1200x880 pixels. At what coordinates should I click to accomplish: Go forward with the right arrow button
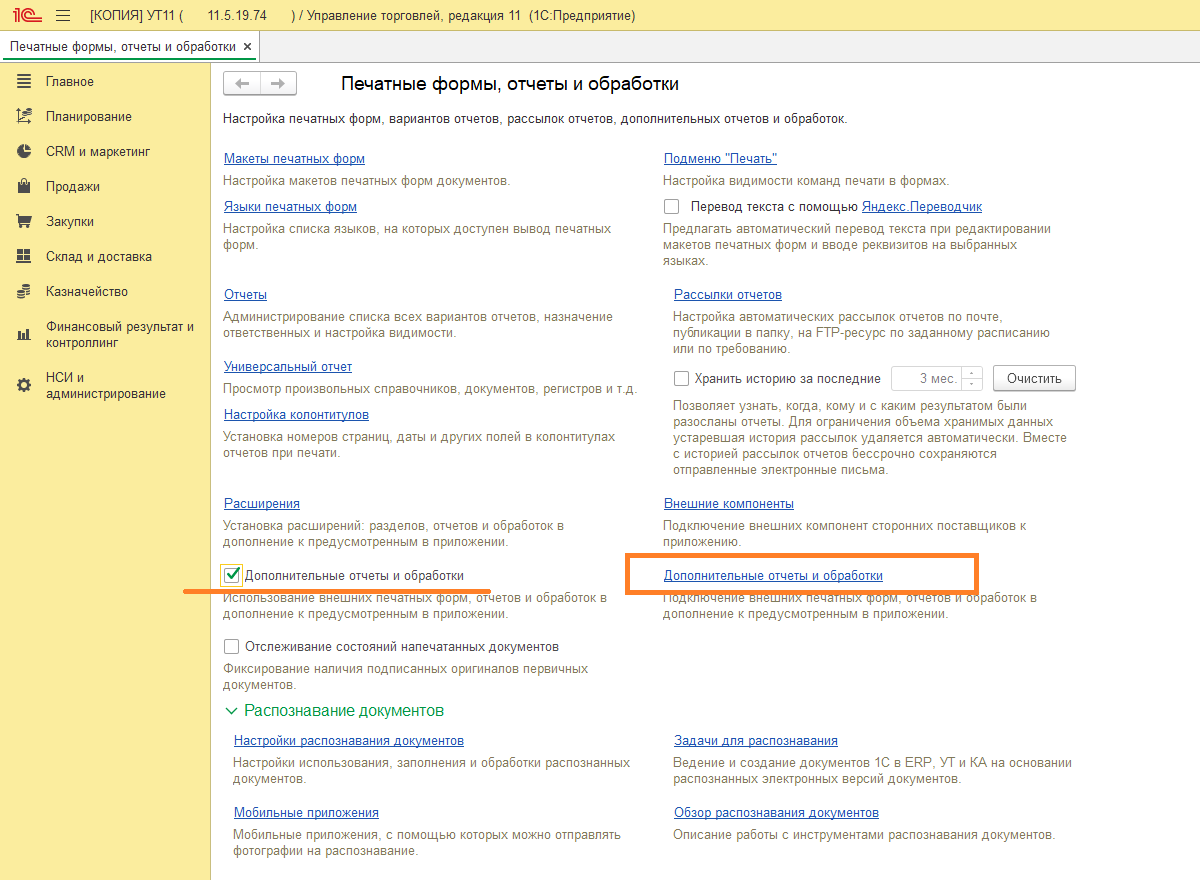[x=278, y=84]
